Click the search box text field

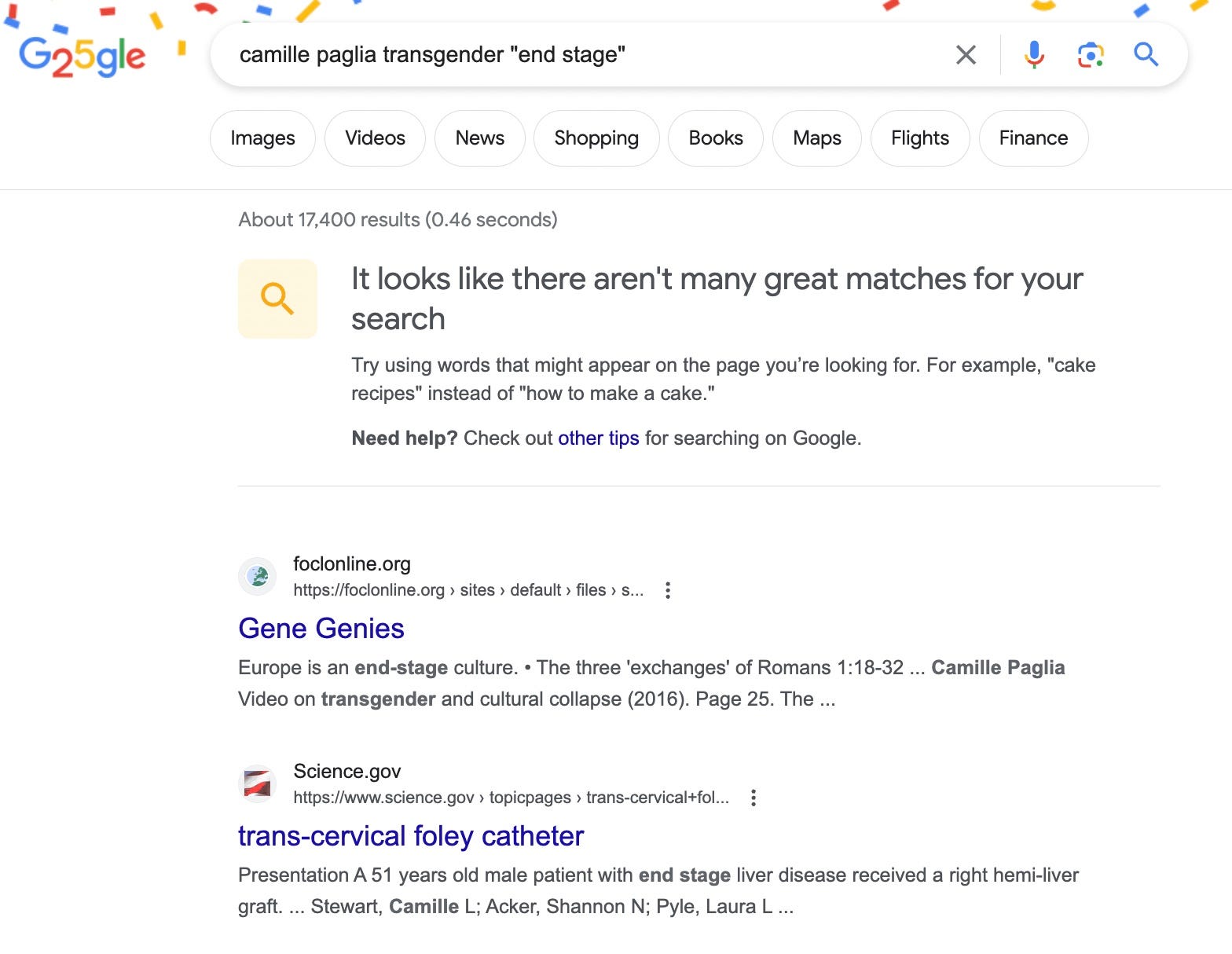click(x=581, y=55)
